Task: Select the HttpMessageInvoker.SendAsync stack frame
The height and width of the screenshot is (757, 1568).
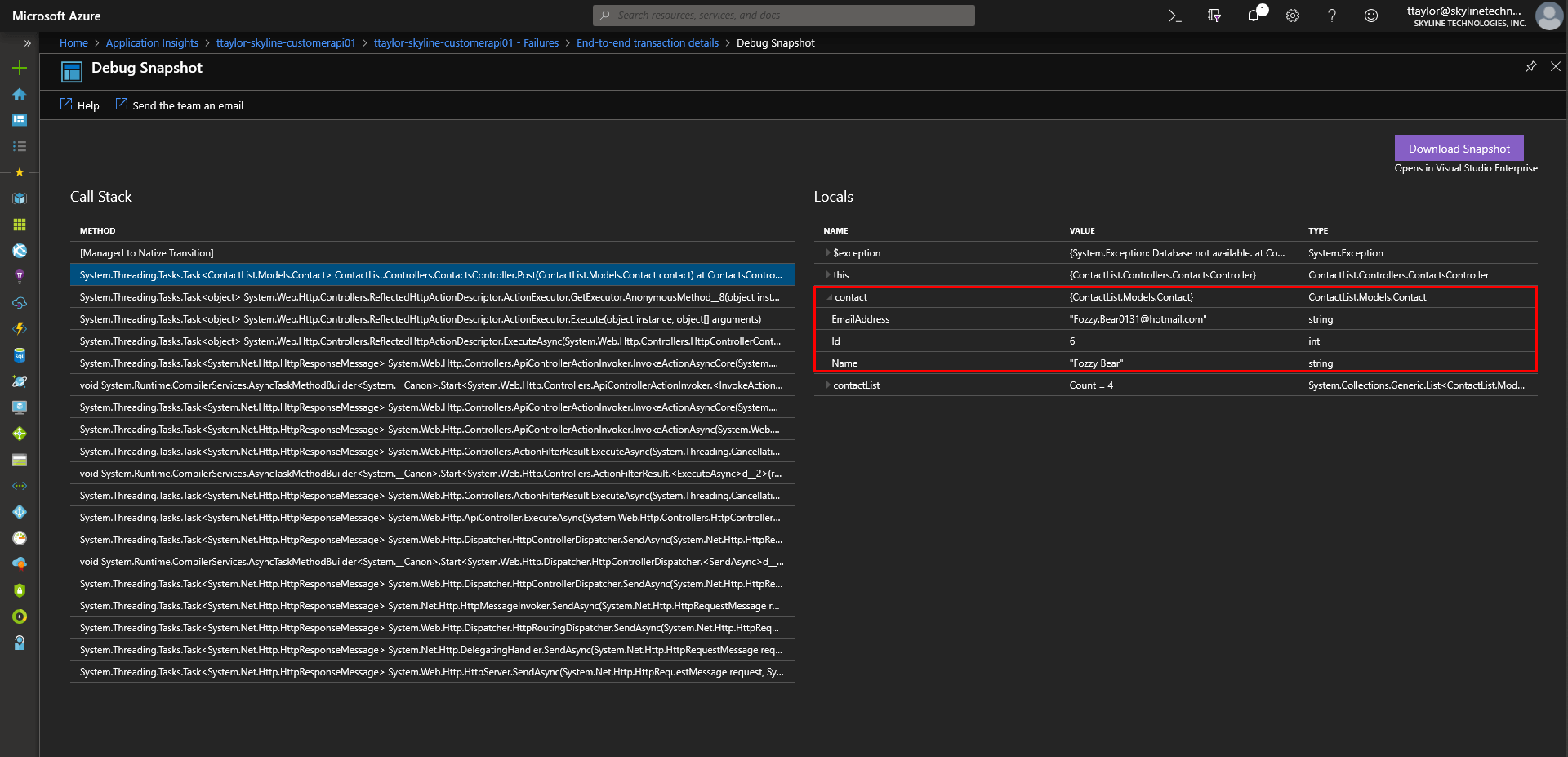Action: (432, 606)
